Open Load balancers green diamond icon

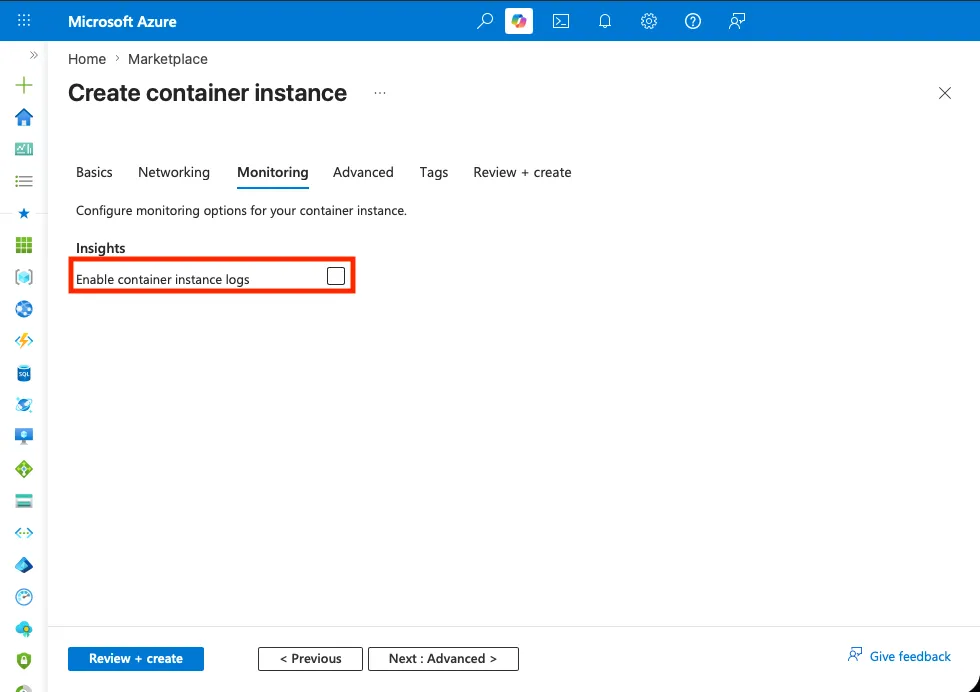pos(24,469)
